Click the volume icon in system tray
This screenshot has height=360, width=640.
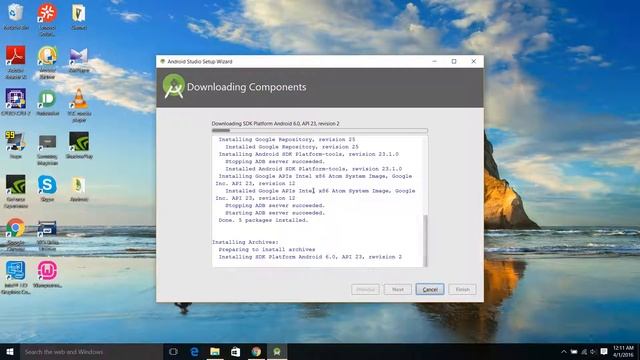click(x=593, y=351)
